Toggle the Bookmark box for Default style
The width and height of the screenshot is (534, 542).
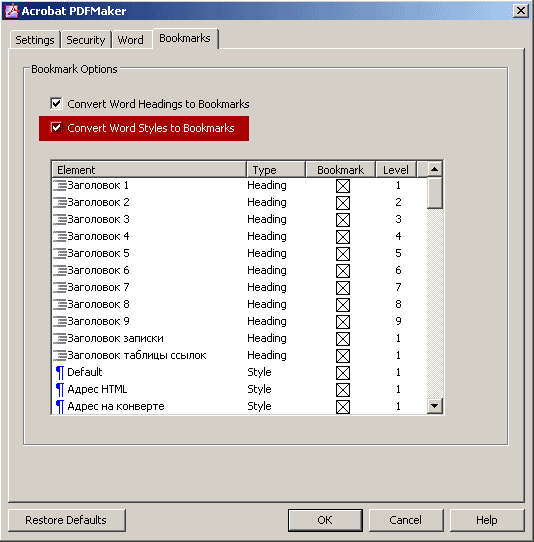coord(343,373)
